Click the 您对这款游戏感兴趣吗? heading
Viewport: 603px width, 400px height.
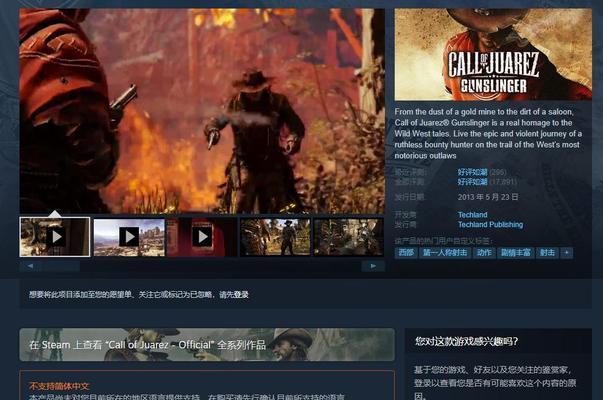466,341
